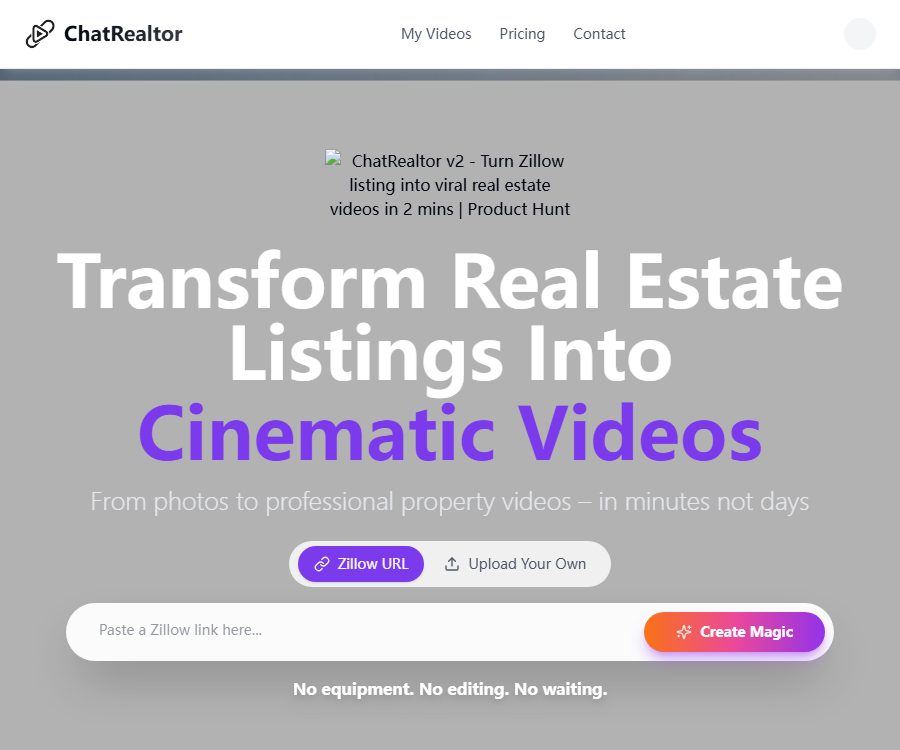This screenshot has height=750, width=900.
Task: Open the round user avatar placeholder
Action: point(859,34)
